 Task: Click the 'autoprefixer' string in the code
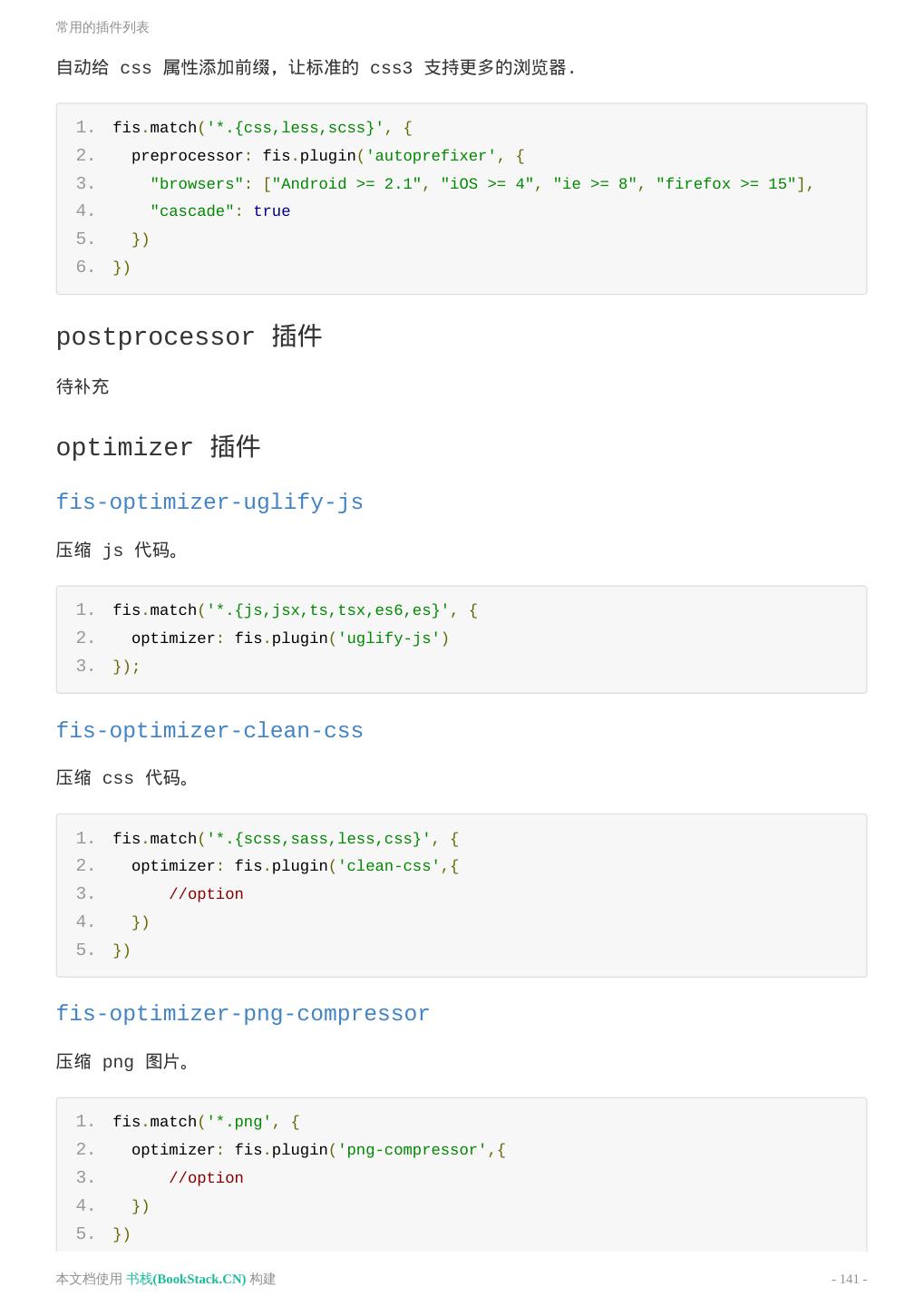coord(431,156)
